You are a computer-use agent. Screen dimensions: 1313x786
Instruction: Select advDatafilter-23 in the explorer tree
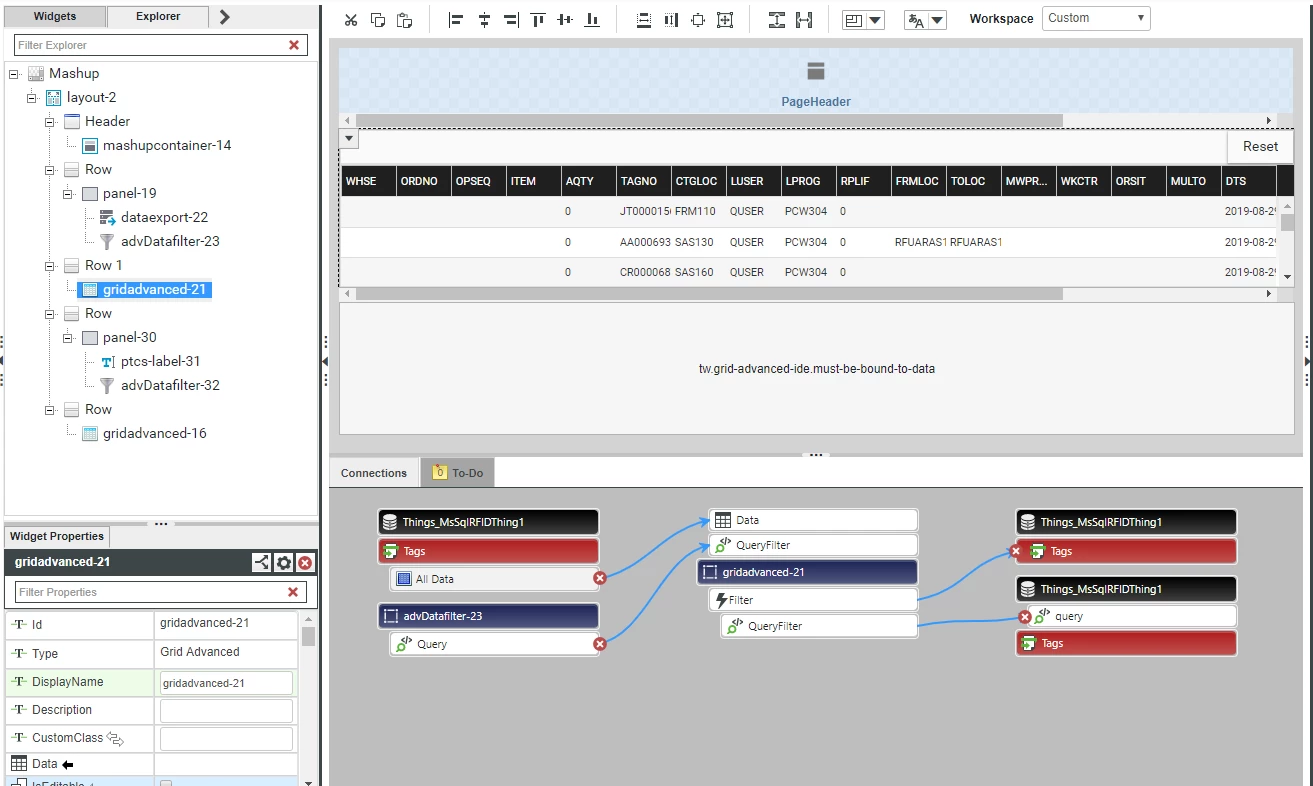coord(170,241)
